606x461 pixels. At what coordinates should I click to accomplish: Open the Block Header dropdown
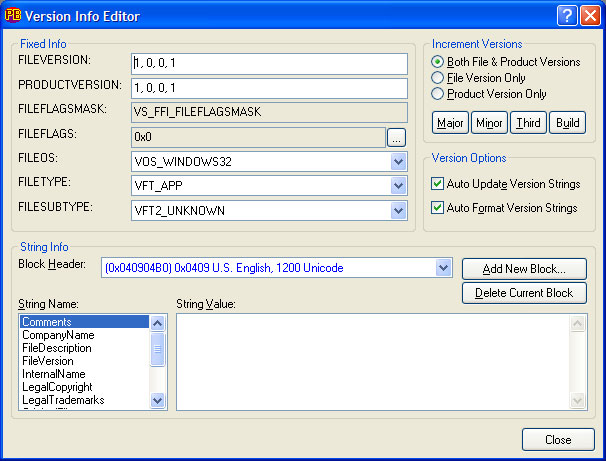pyautogui.click(x=444, y=268)
